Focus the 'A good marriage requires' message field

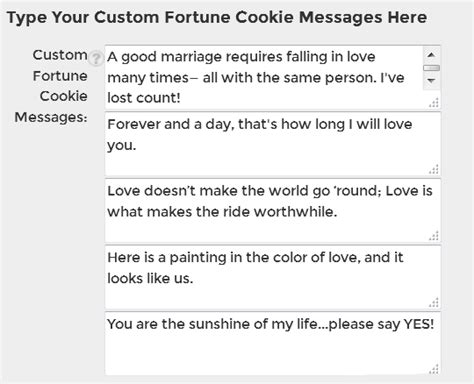pyautogui.click(x=273, y=77)
